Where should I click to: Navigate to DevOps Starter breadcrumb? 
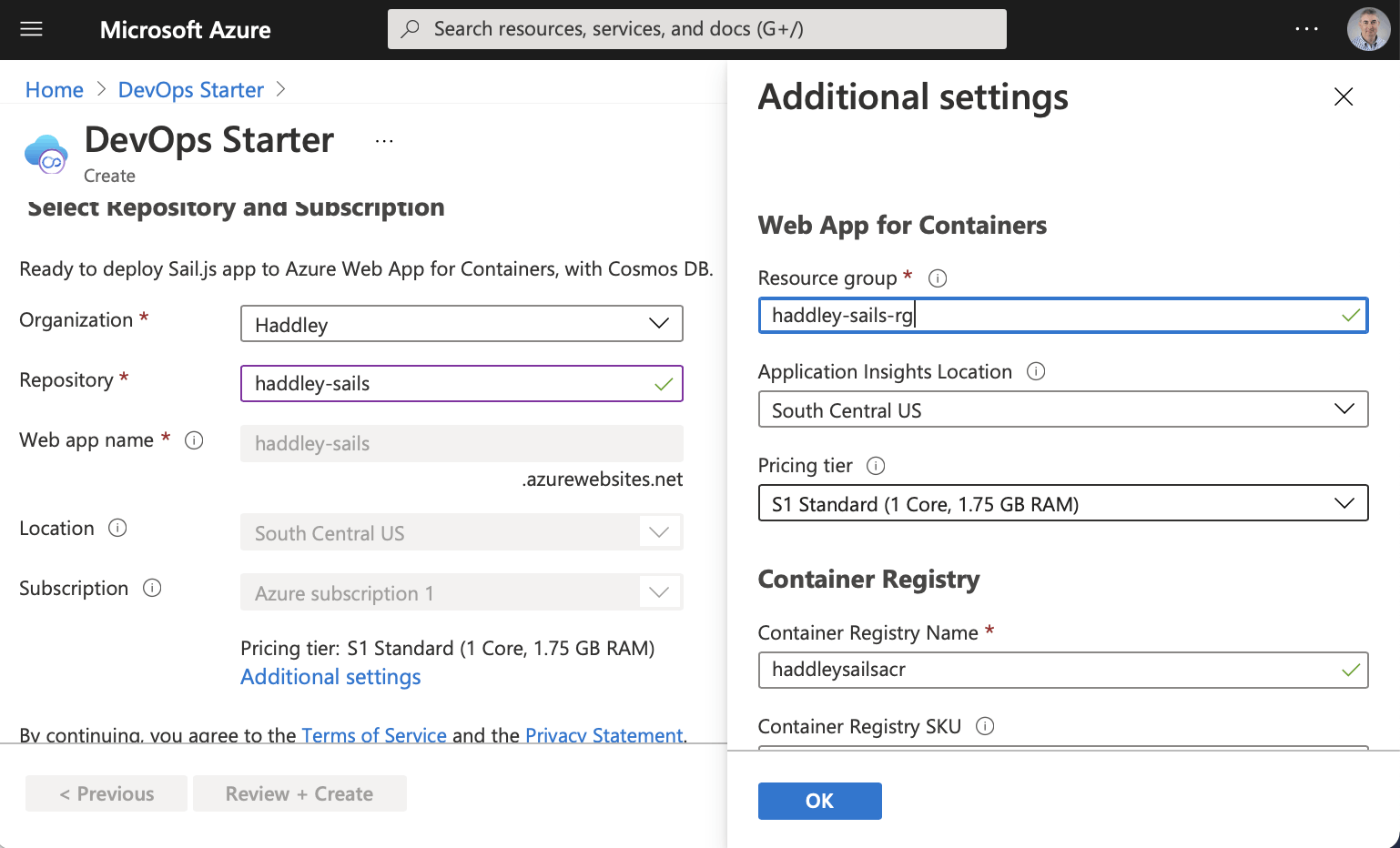tap(190, 90)
